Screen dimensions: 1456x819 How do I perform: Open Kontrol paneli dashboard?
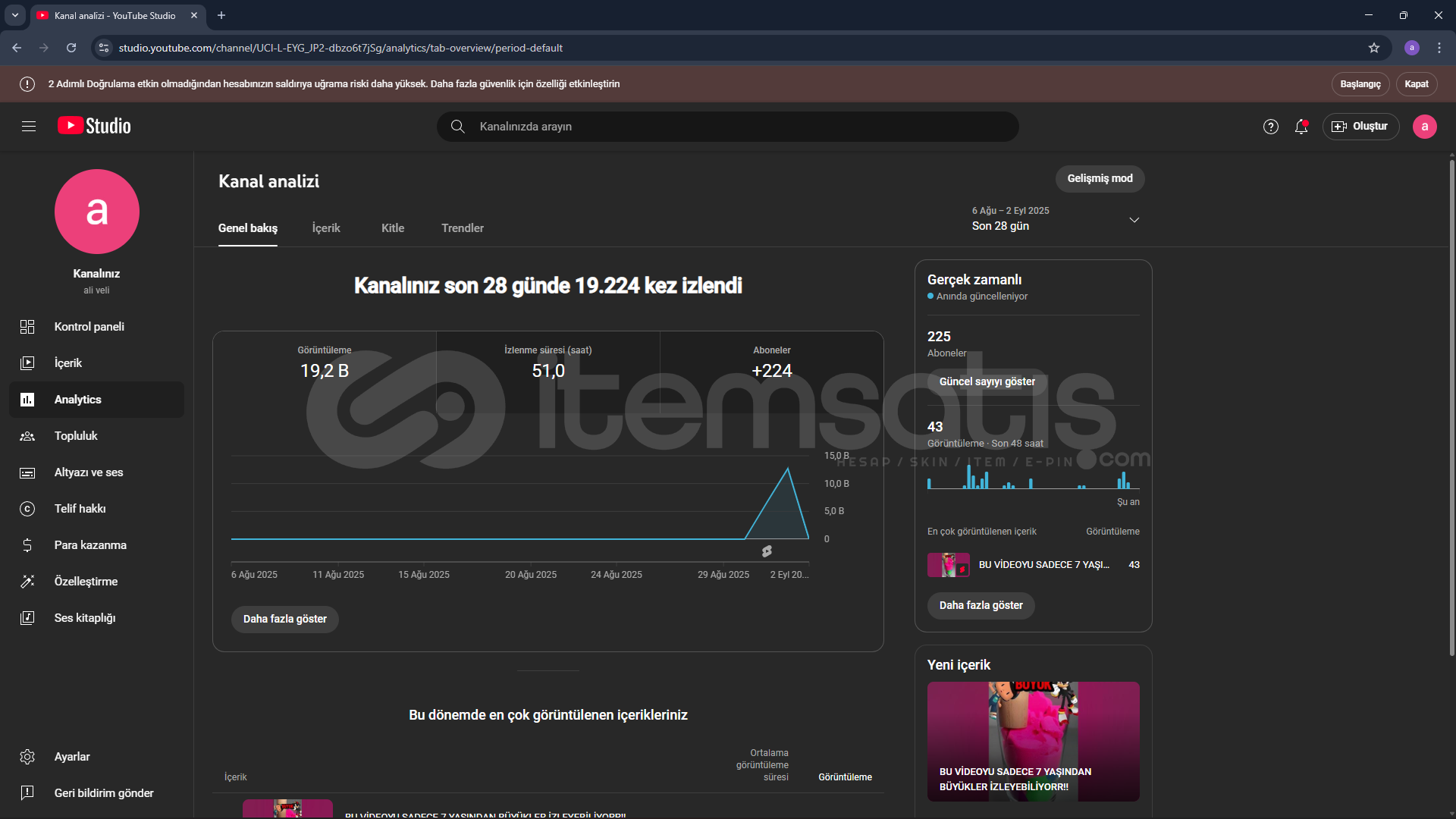click(x=97, y=327)
